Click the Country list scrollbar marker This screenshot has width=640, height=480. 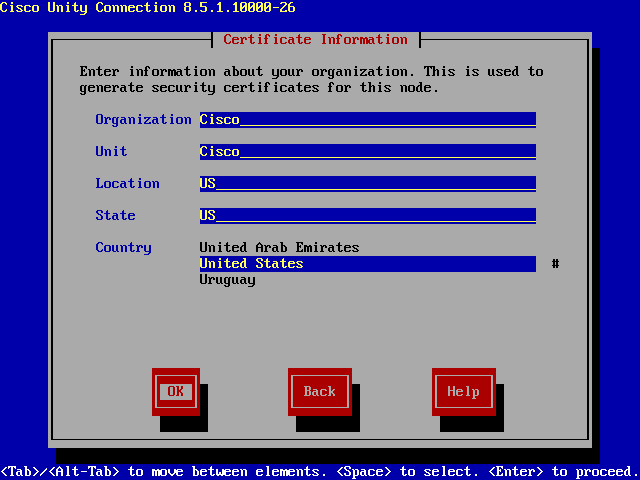point(555,264)
